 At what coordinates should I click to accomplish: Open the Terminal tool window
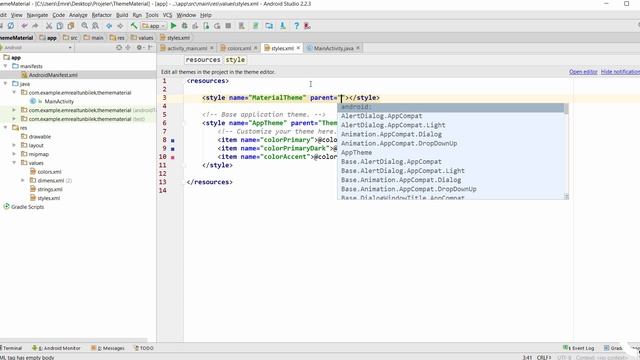pos(11,348)
